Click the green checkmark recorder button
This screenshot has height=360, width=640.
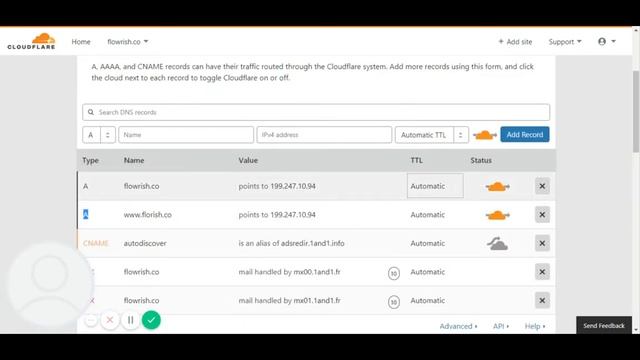pos(151,320)
